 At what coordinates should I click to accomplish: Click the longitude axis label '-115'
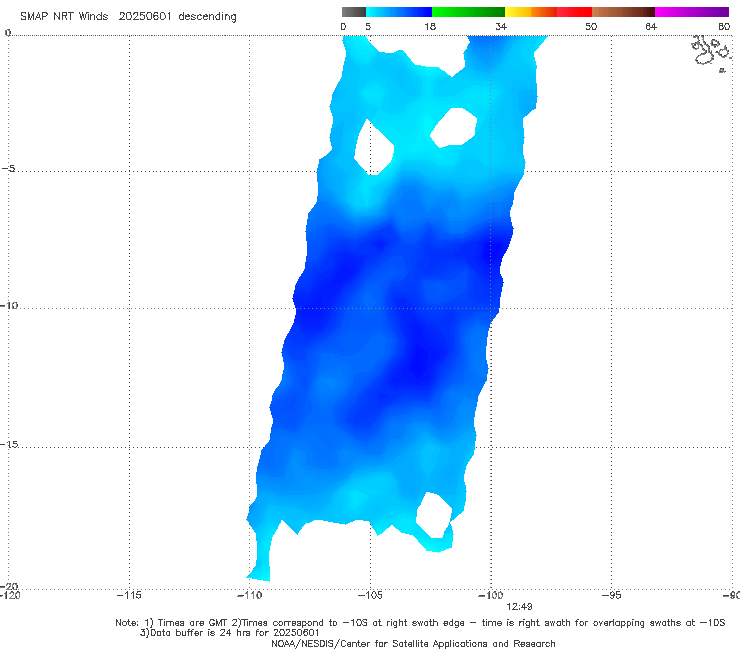(129, 595)
